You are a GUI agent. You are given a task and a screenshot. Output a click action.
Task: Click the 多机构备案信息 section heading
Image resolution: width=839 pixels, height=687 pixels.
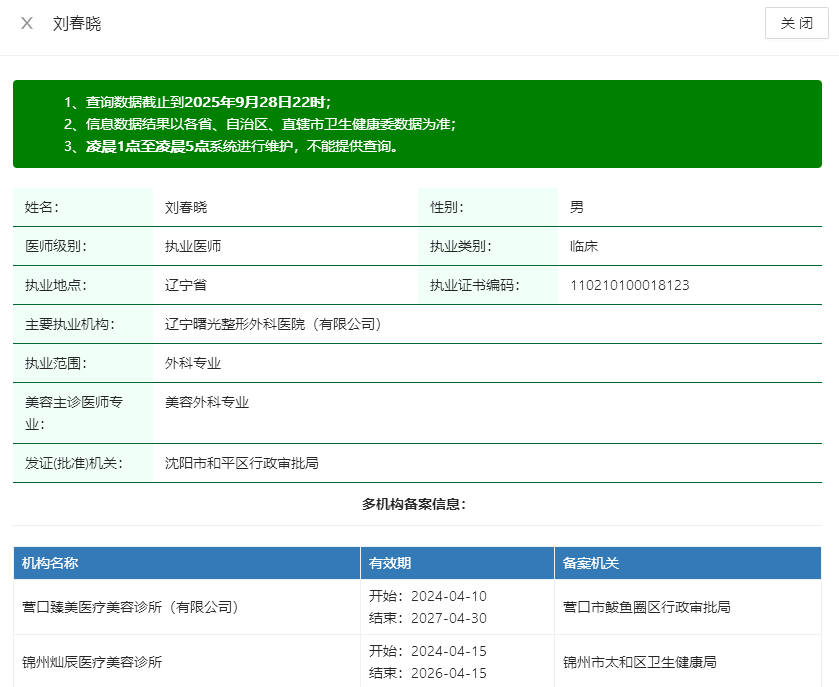tap(413, 504)
